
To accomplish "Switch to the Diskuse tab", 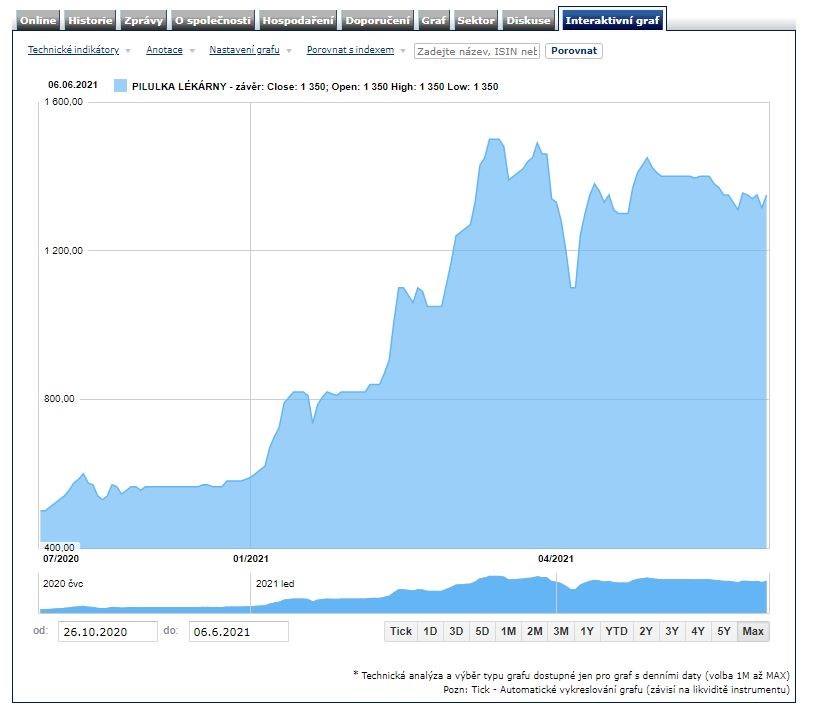I will [528, 20].
